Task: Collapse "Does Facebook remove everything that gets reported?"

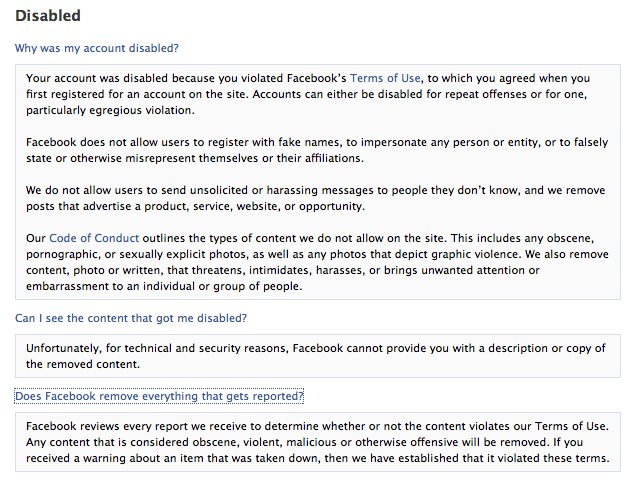Action: click(x=159, y=396)
